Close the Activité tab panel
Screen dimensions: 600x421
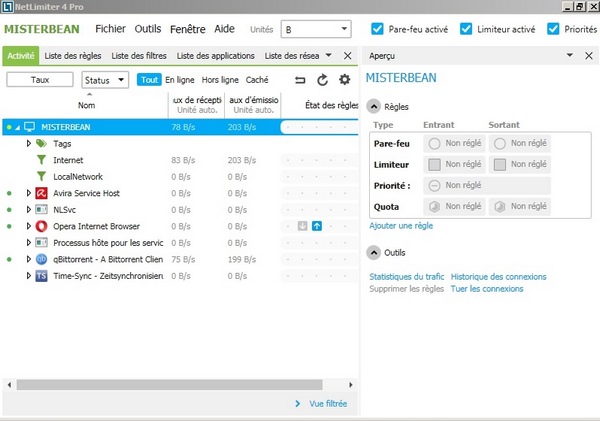pyautogui.click(x=347, y=56)
